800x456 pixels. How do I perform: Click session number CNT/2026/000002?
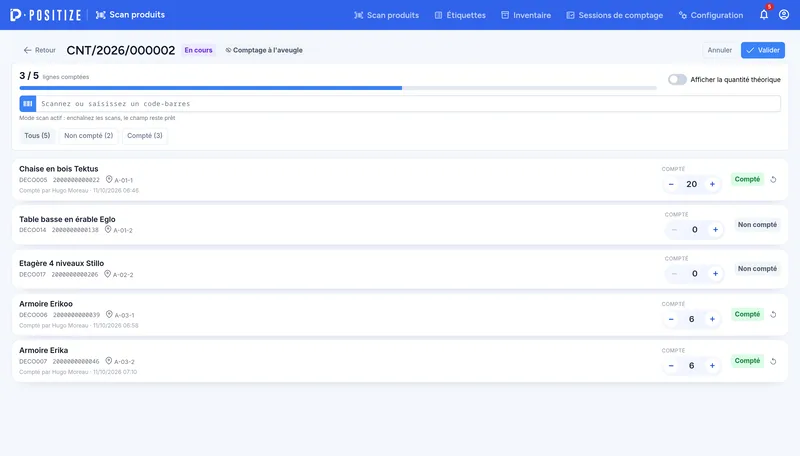(121, 50)
